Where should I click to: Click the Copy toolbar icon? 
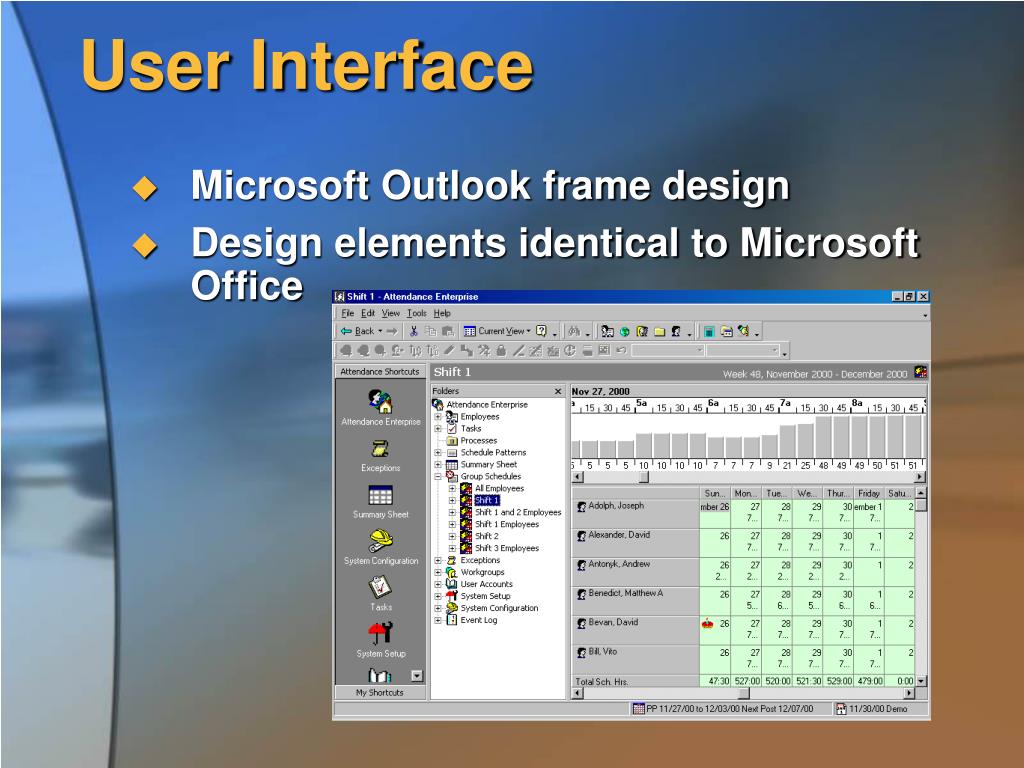431,331
